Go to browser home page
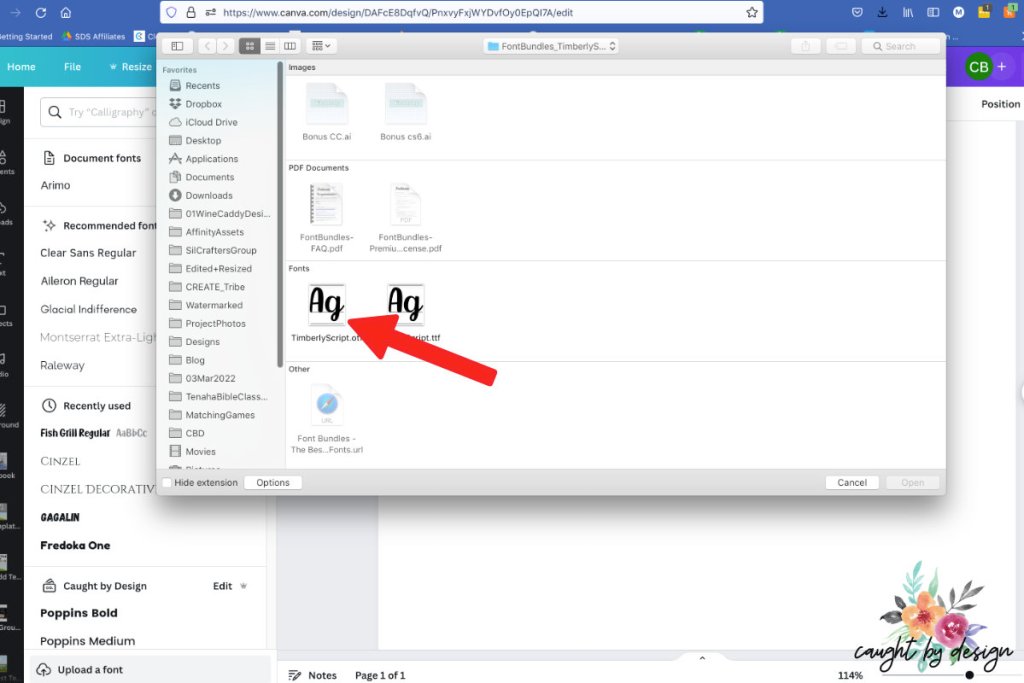Image resolution: width=1024 pixels, height=683 pixels. pos(65,12)
